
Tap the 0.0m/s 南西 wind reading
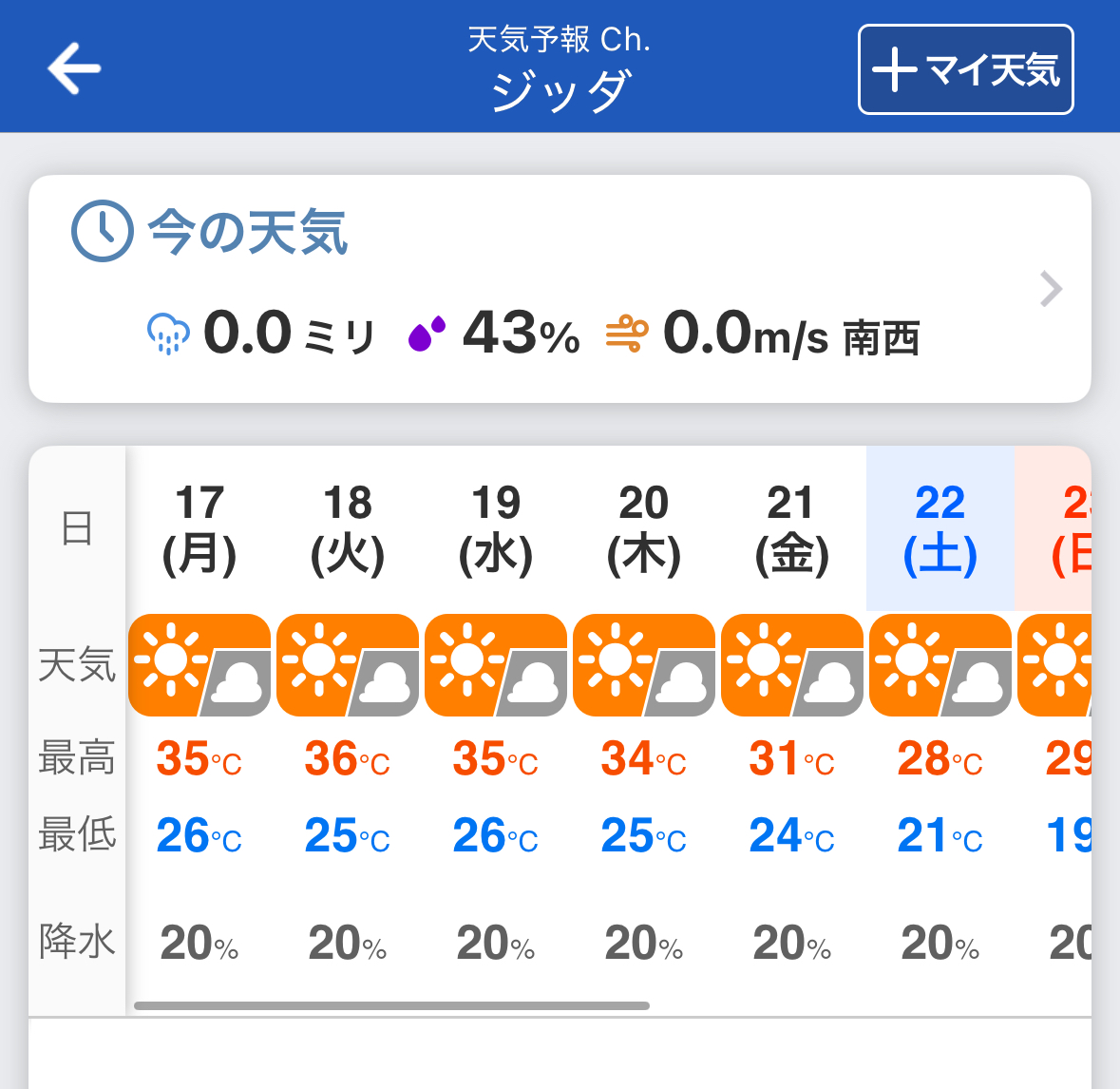790,334
